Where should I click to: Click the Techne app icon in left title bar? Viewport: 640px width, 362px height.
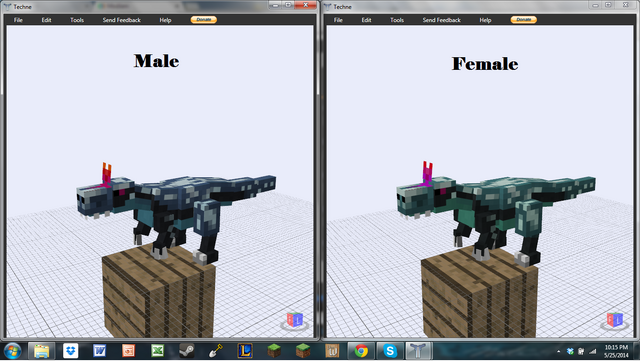coord(8,7)
